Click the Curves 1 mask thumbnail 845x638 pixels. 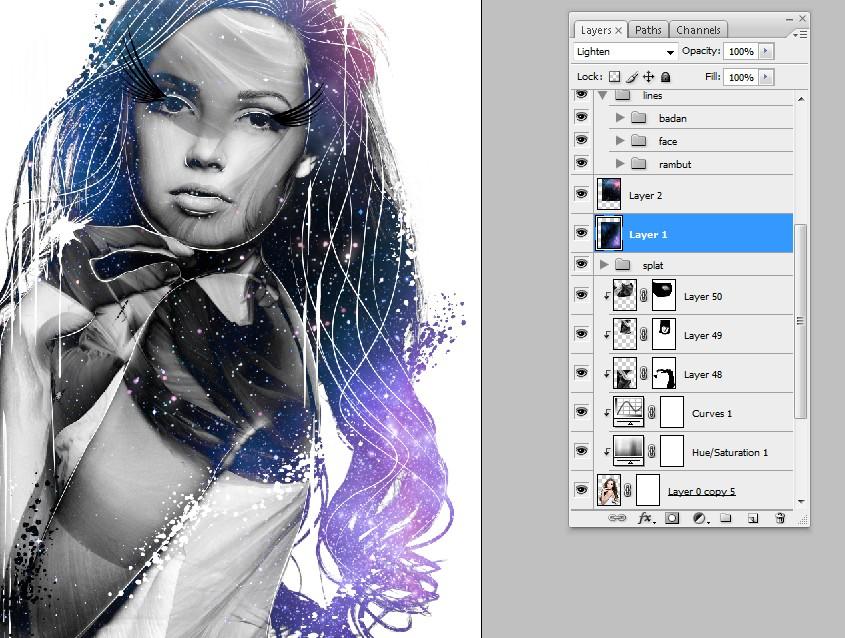672,412
